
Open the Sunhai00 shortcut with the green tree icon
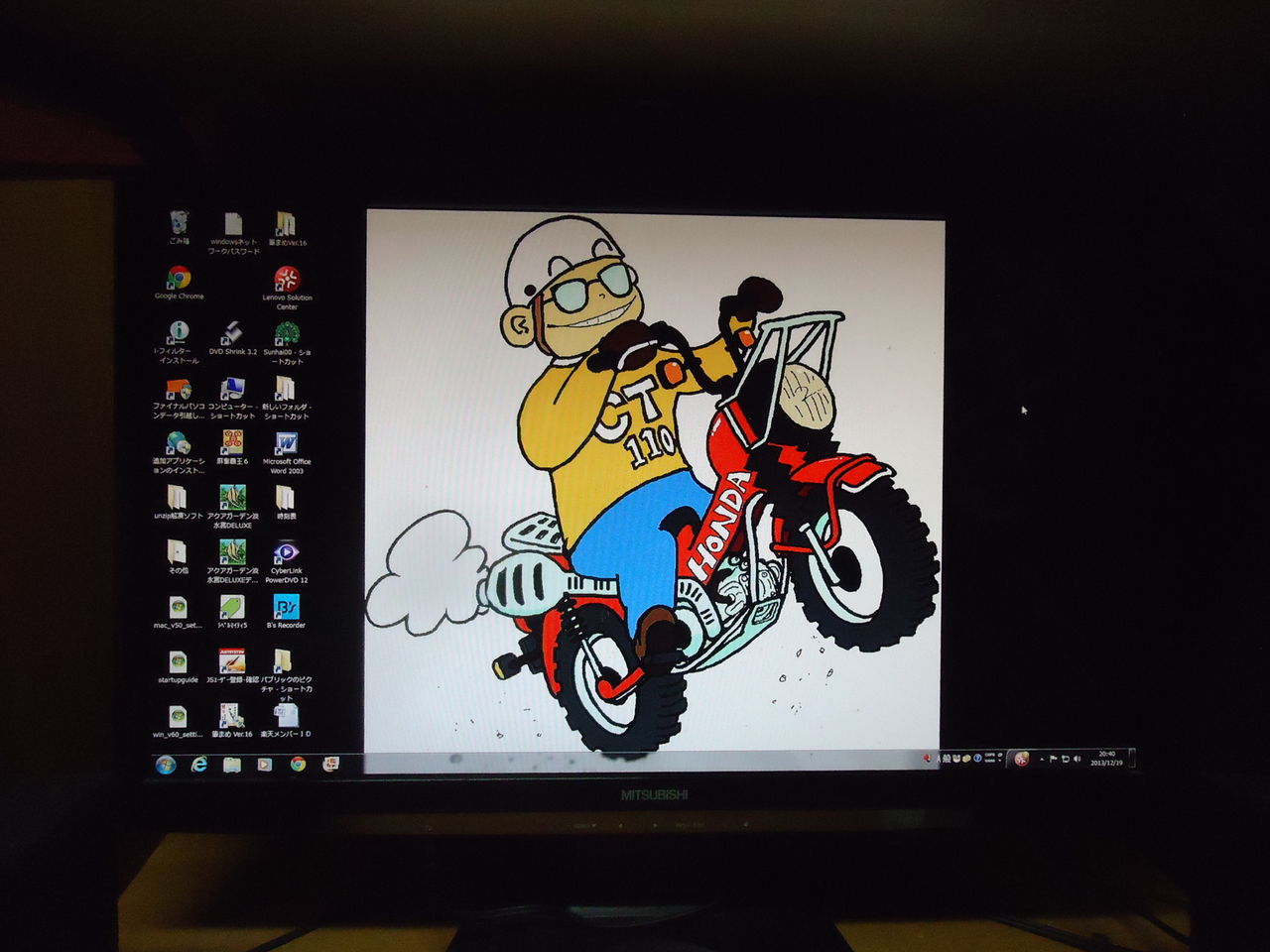pyautogui.click(x=287, y=342)
